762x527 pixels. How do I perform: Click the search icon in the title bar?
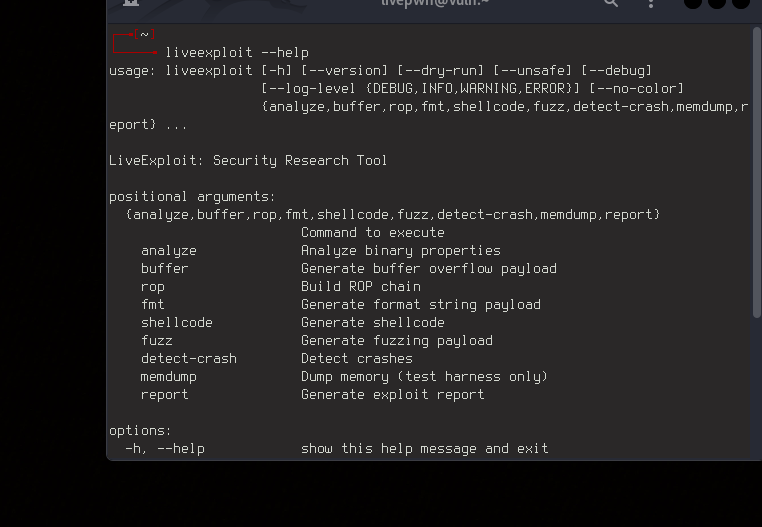coord(611,3)
